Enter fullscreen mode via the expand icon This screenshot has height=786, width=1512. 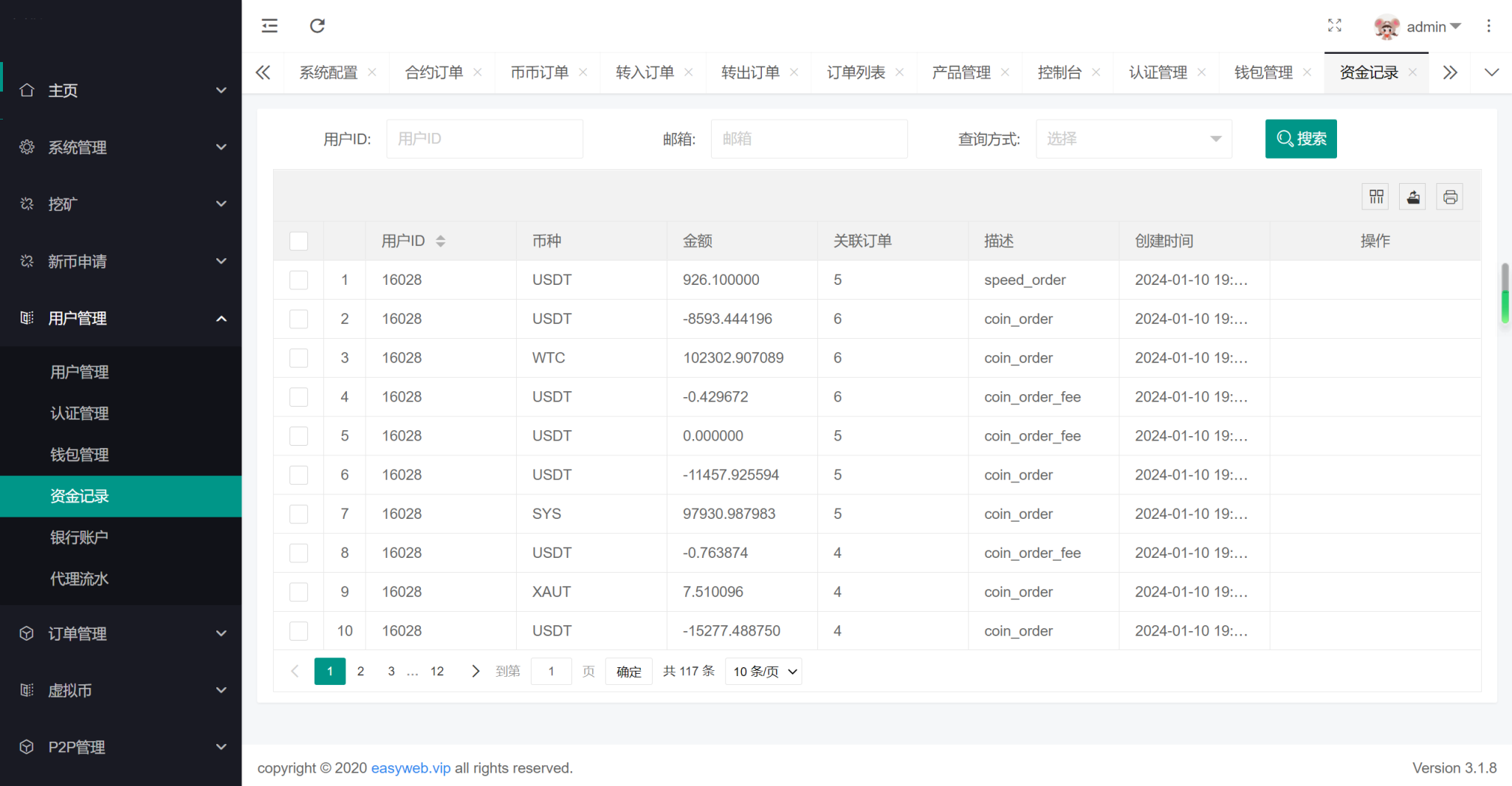point(1334,26)
